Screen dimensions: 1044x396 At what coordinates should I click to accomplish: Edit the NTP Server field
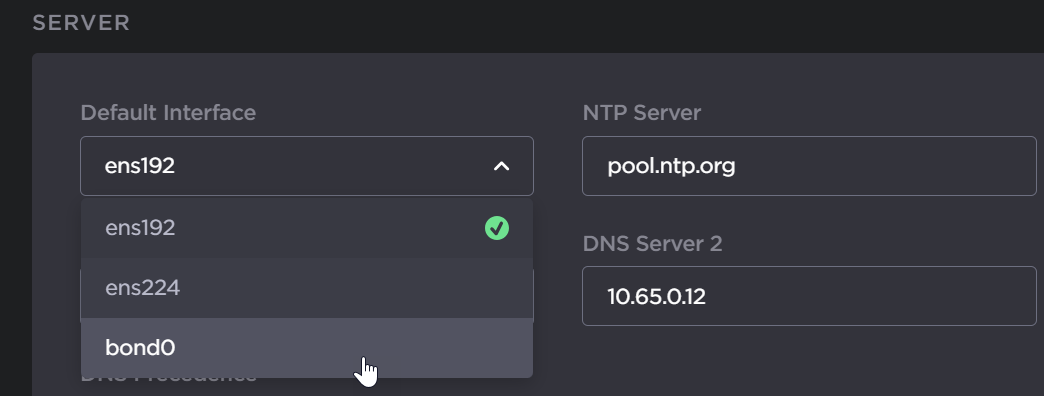(809, 166)
